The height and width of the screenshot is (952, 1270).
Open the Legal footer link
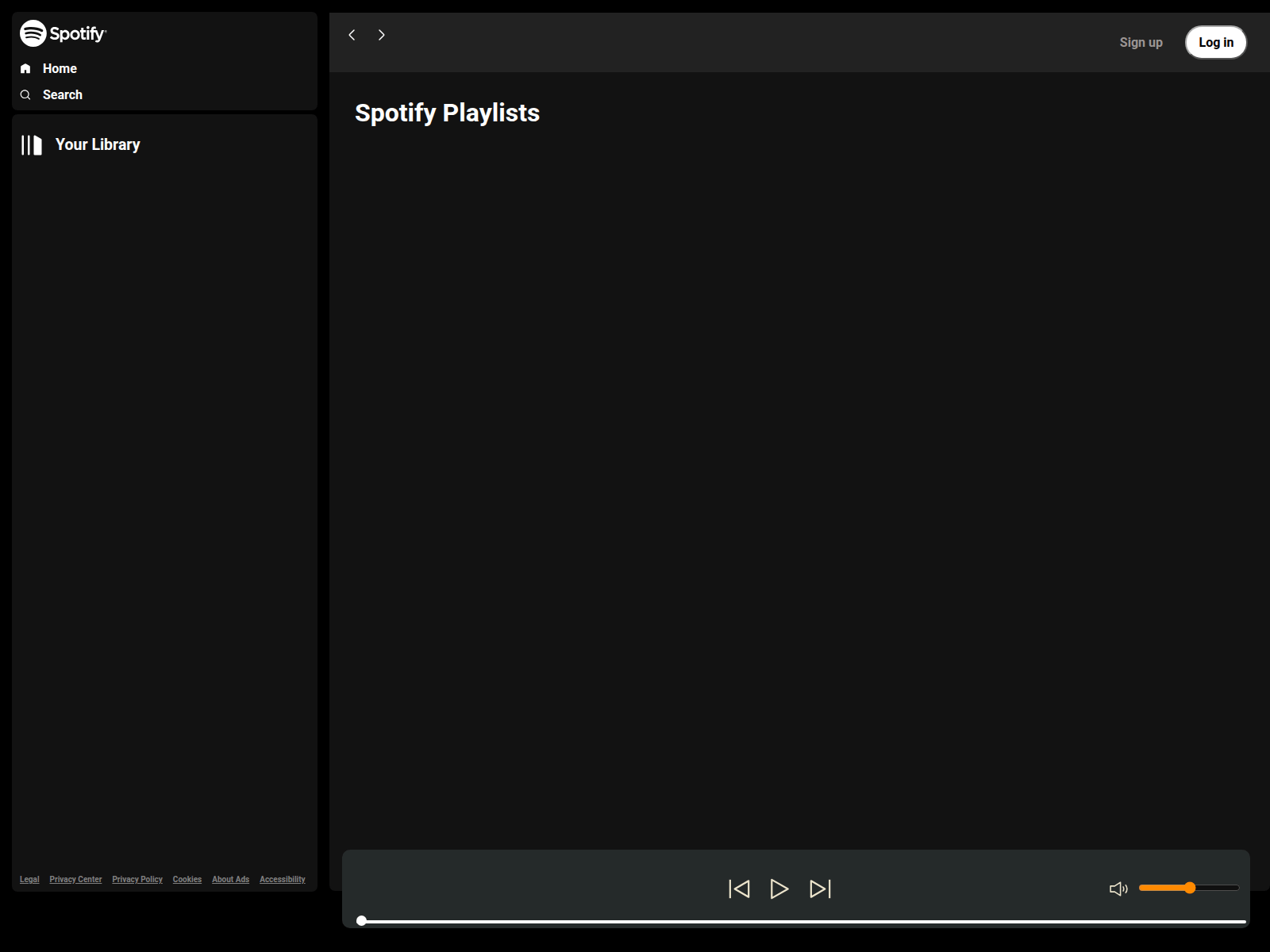(29, 879)
